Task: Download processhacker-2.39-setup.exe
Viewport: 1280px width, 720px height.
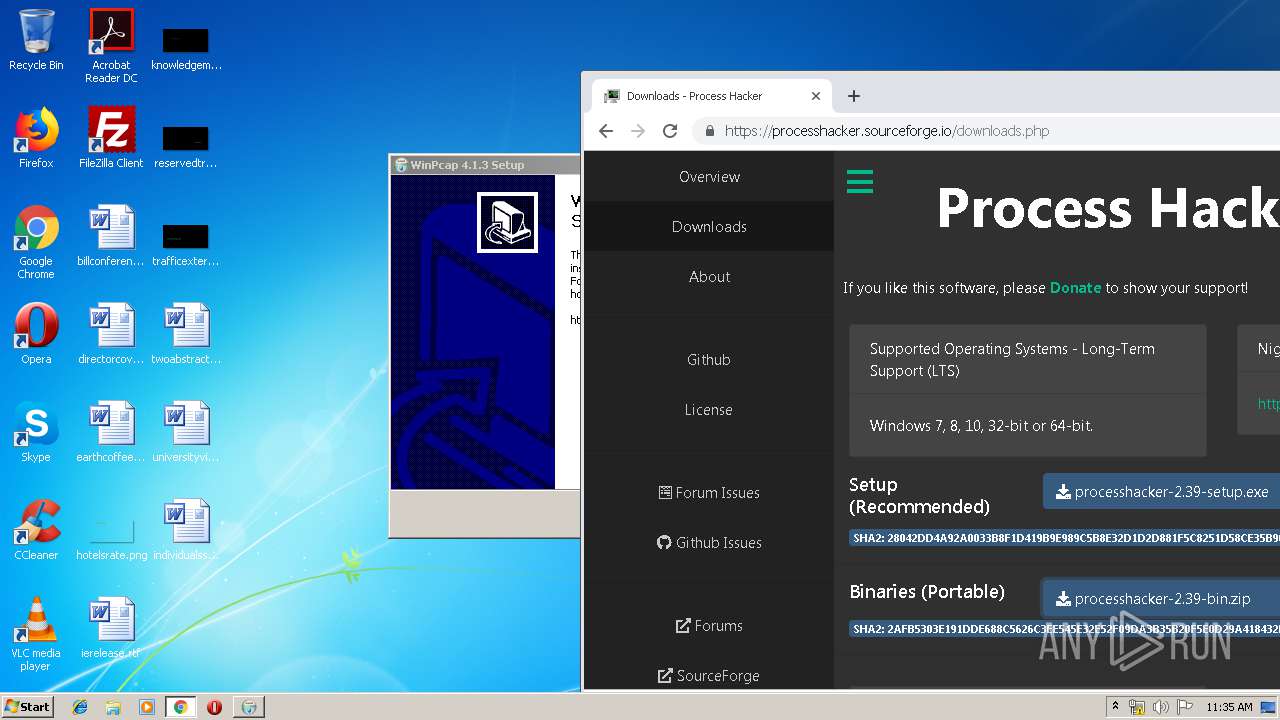Action: coord(1162,492)
